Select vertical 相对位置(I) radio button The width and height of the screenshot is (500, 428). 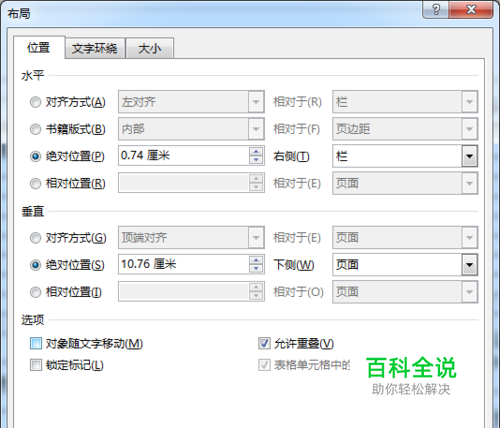pos(35,292)
